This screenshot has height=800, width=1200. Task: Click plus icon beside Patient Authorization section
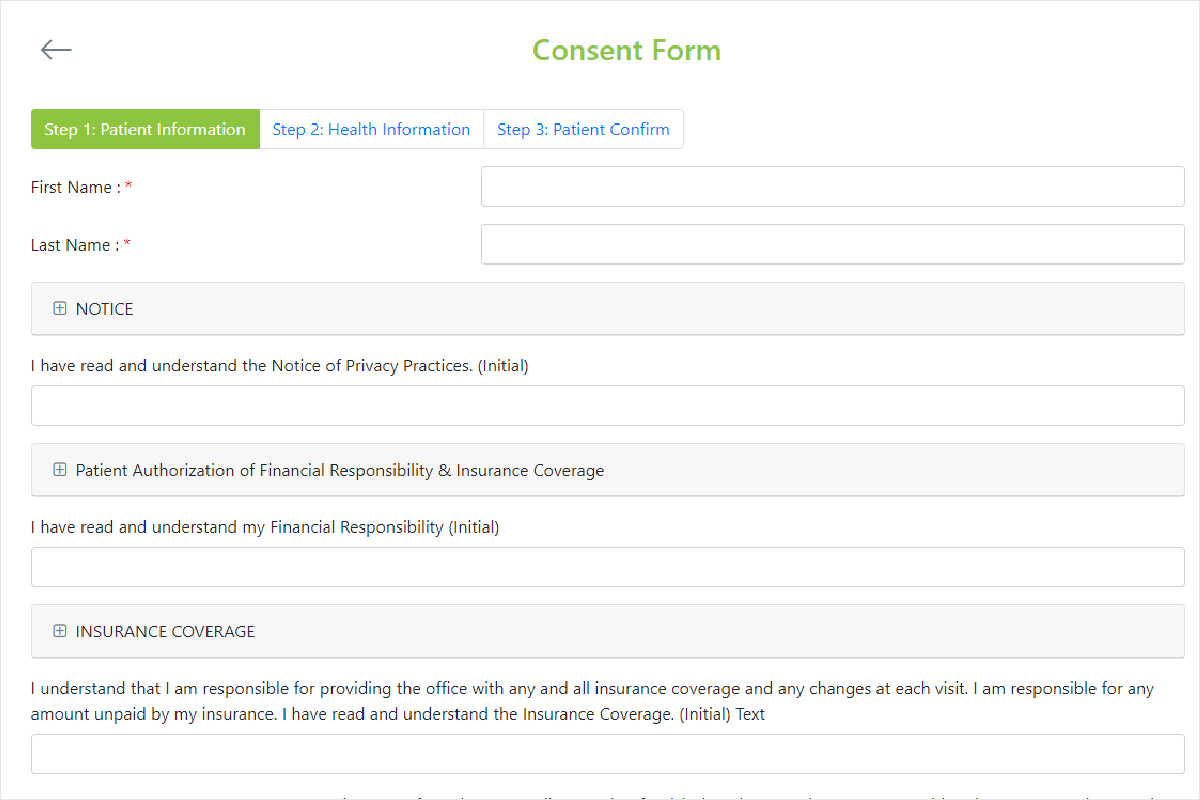click(60, 470)
